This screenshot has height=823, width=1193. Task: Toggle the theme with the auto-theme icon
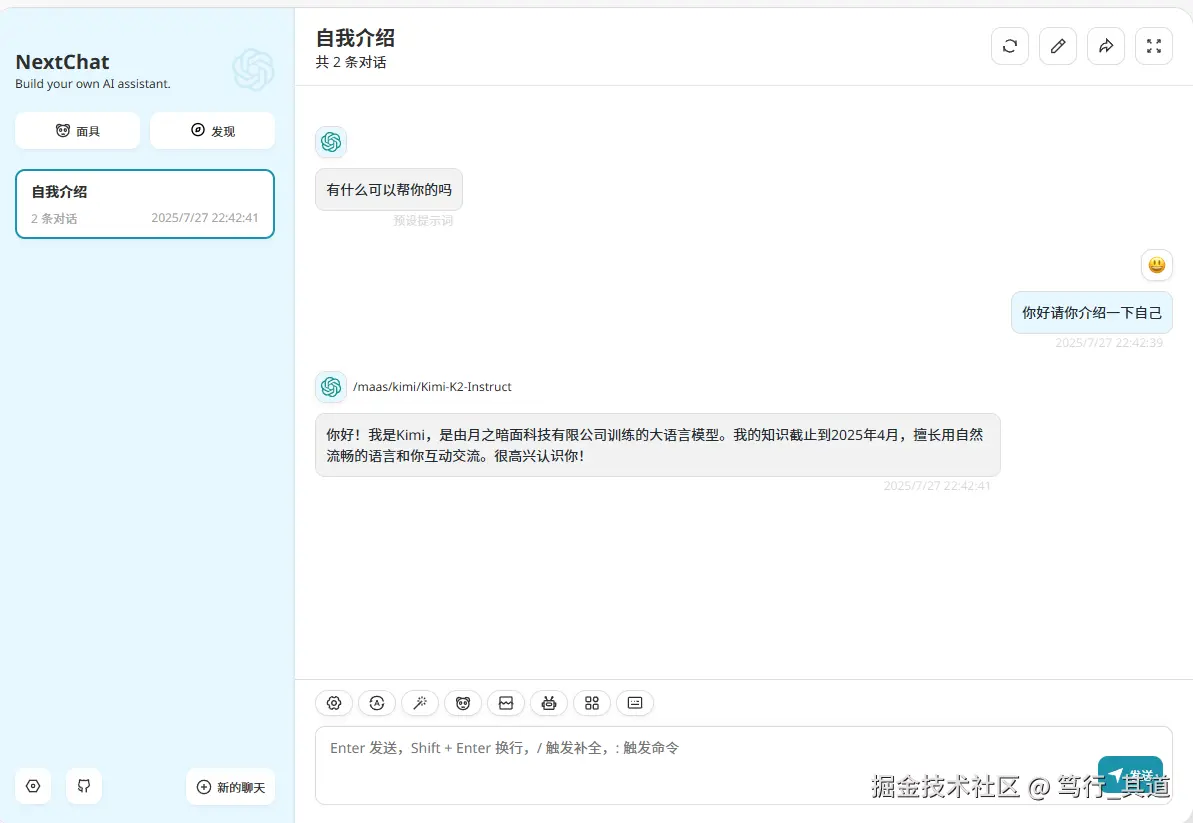376,703
